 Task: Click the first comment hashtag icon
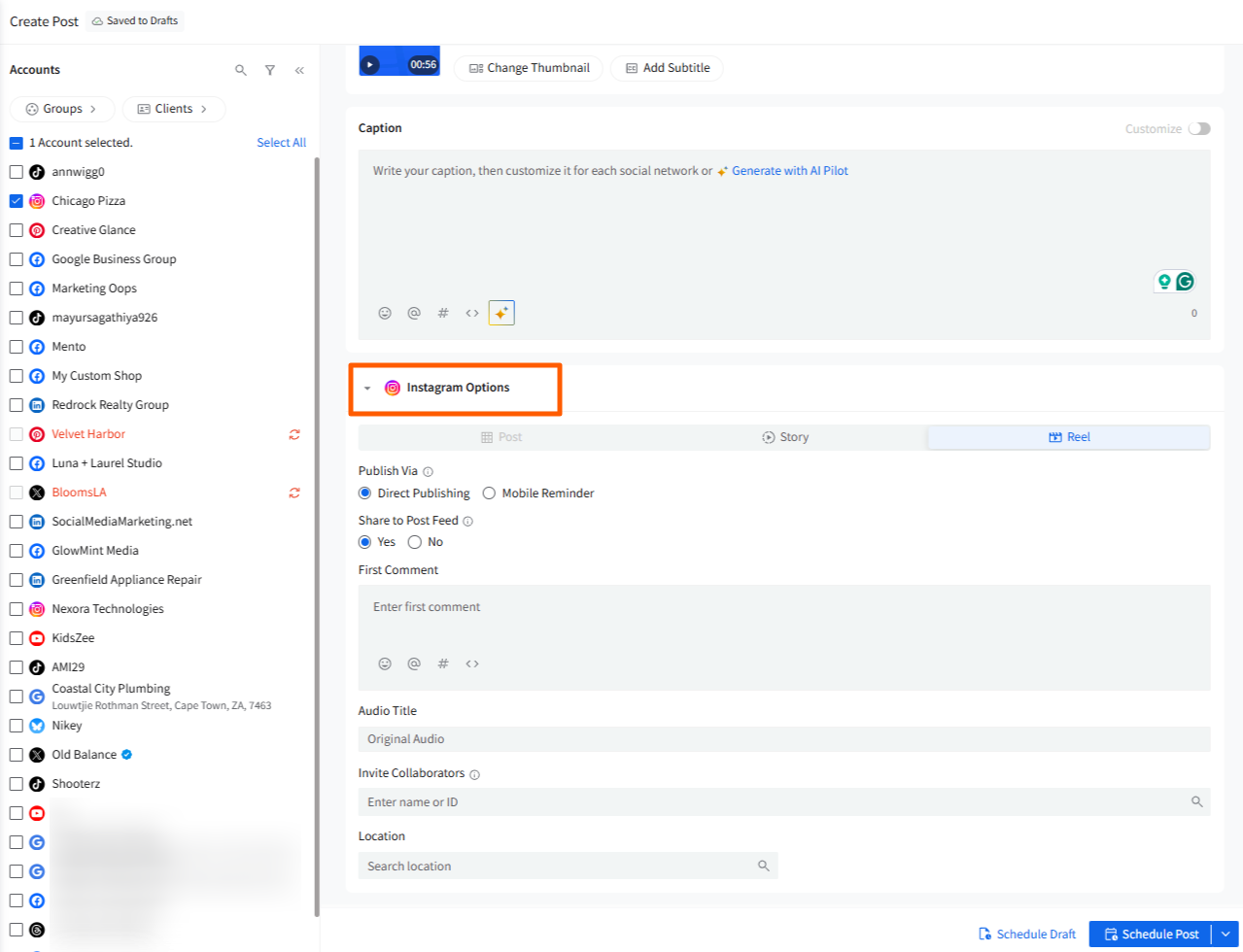pos(443,663)
